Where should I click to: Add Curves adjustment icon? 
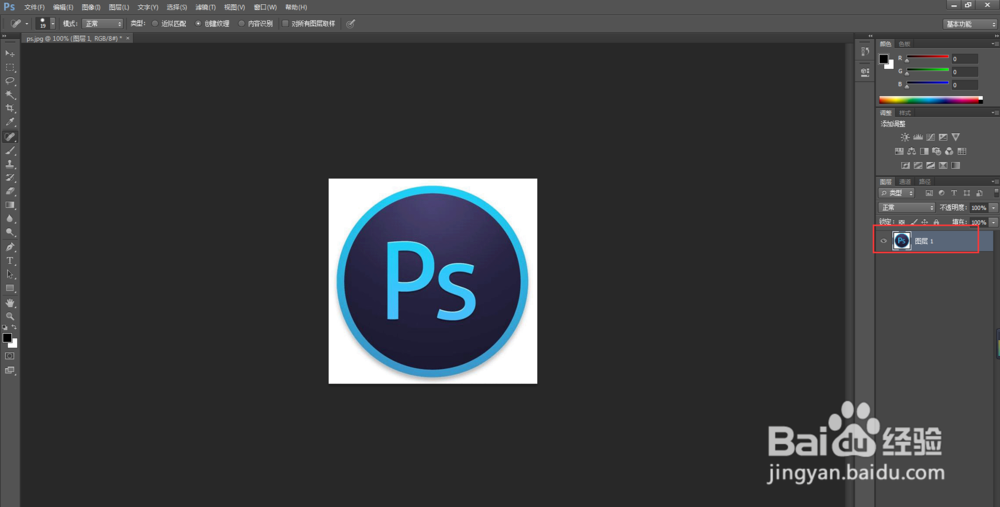click(930, 137)
